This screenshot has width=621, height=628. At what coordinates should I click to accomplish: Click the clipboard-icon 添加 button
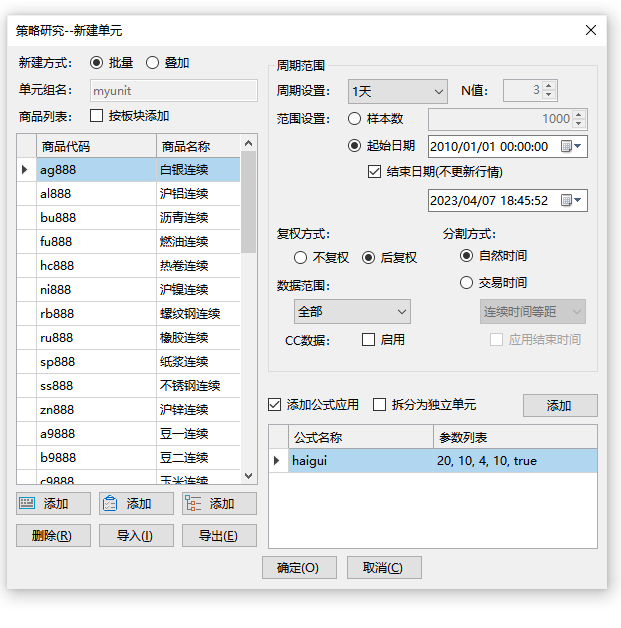pyautogui.click(x=136, y=504)
